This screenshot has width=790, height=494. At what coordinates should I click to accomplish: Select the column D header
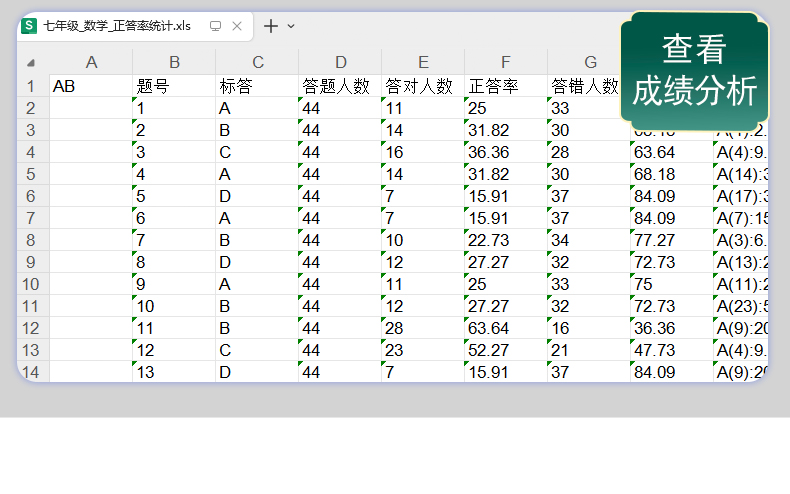point(340,63)
